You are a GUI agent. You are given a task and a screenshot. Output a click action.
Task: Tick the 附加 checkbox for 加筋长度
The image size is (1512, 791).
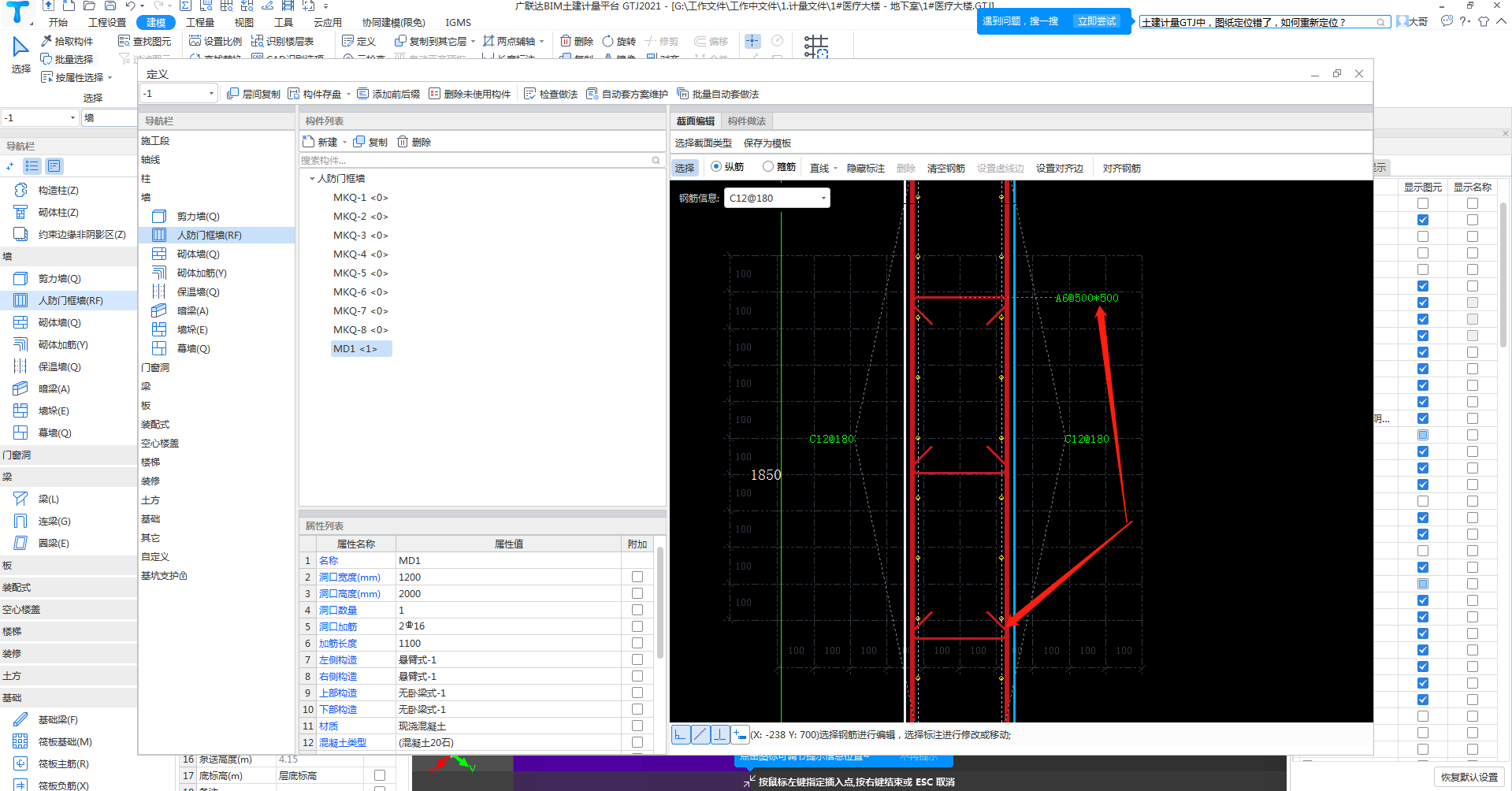click(637, 643)
